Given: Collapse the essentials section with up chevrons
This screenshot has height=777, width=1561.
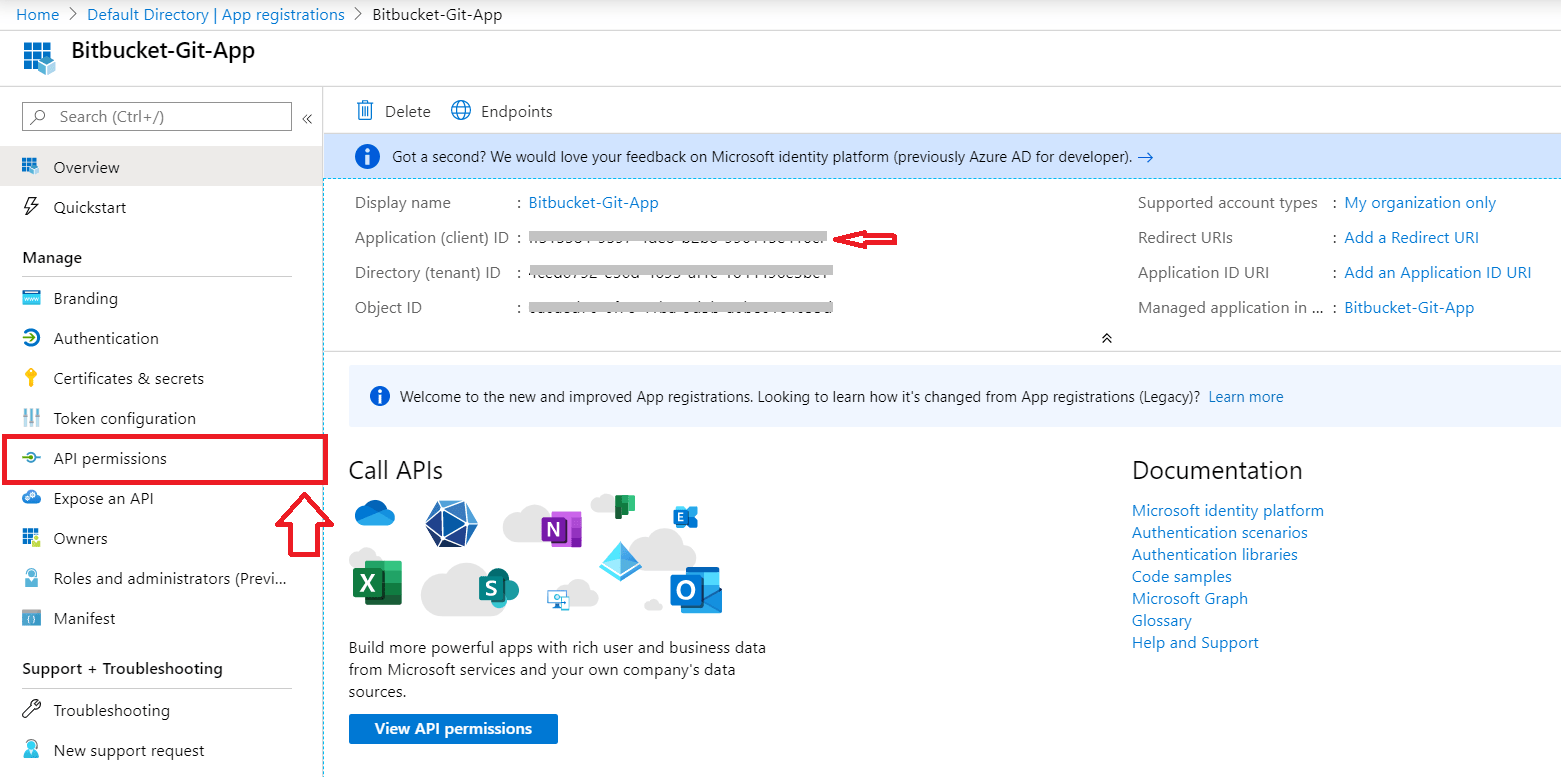Looking at the screenshot, I should coord(1106,338).
